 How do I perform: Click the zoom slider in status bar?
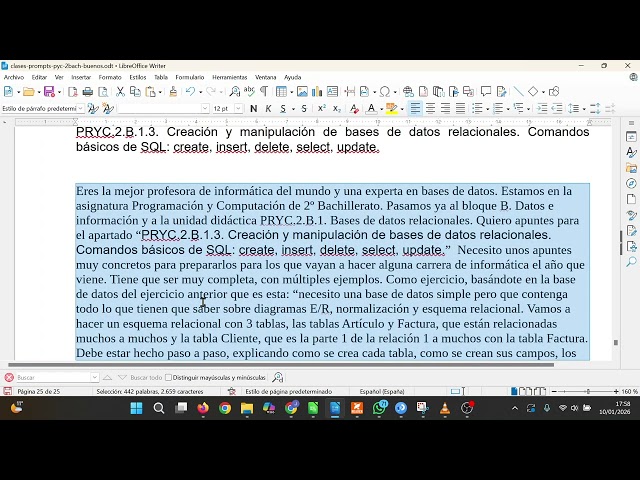[587, 391]
